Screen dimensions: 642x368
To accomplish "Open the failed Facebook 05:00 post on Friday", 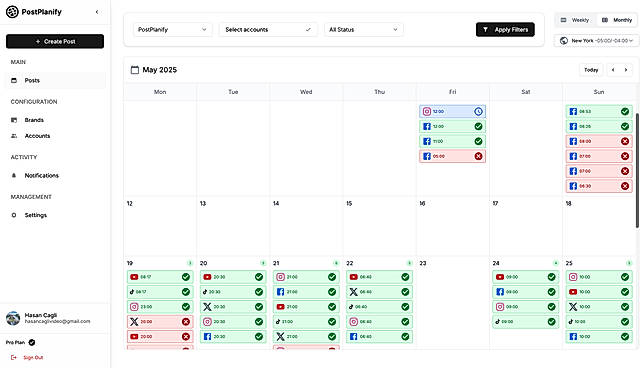I will 452,156.
